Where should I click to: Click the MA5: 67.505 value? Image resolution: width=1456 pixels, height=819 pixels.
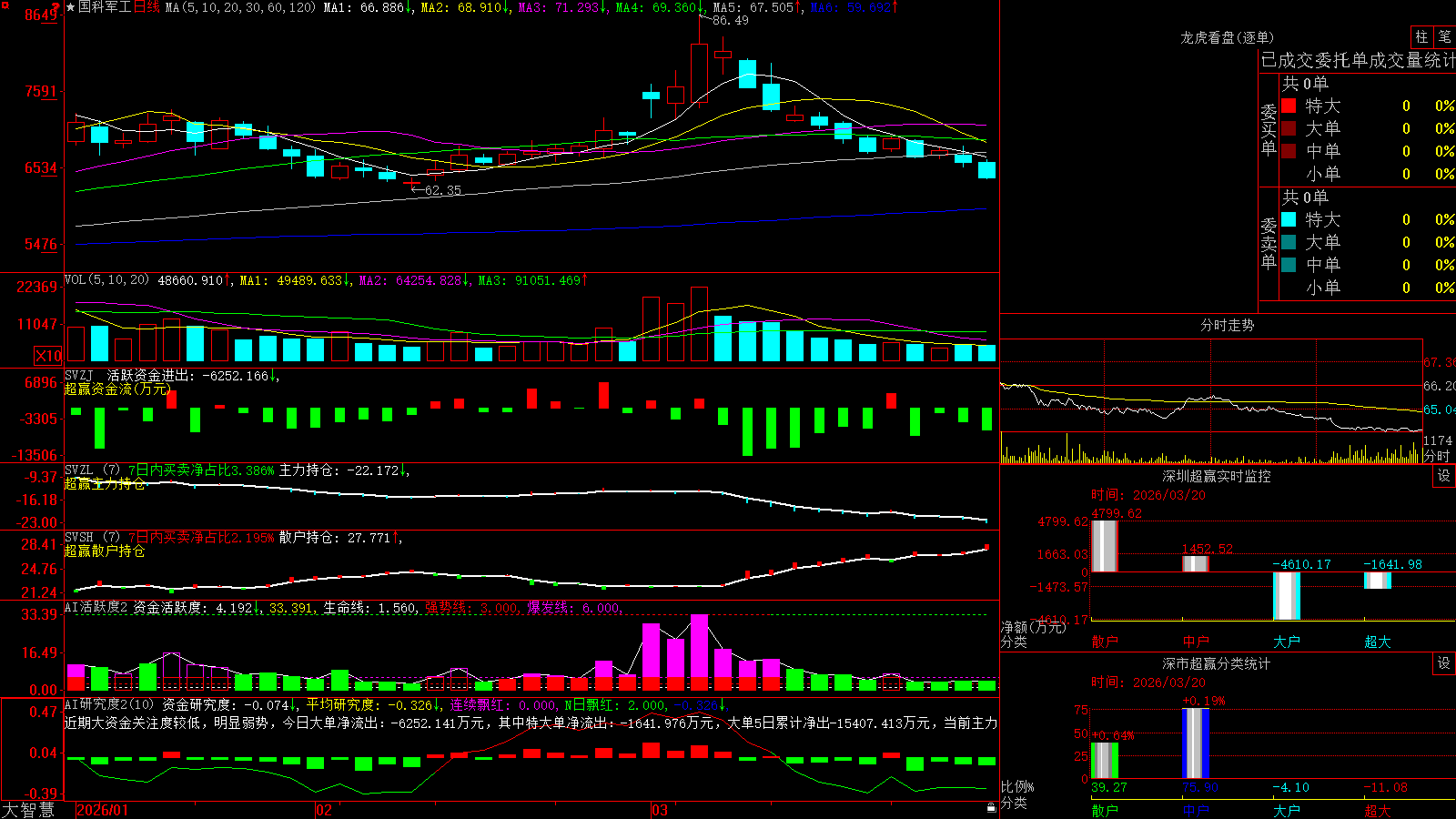pos(757,7)
